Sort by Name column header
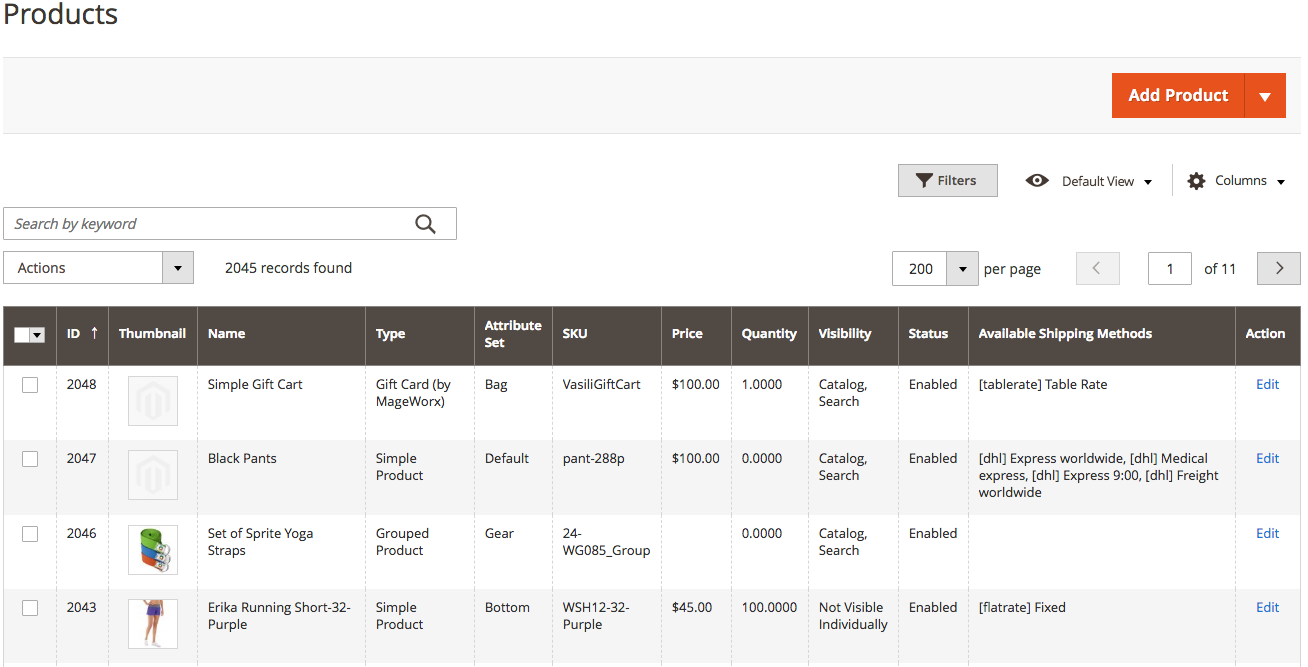This screenshot has height=667, width=1308. tap(281, 334)
